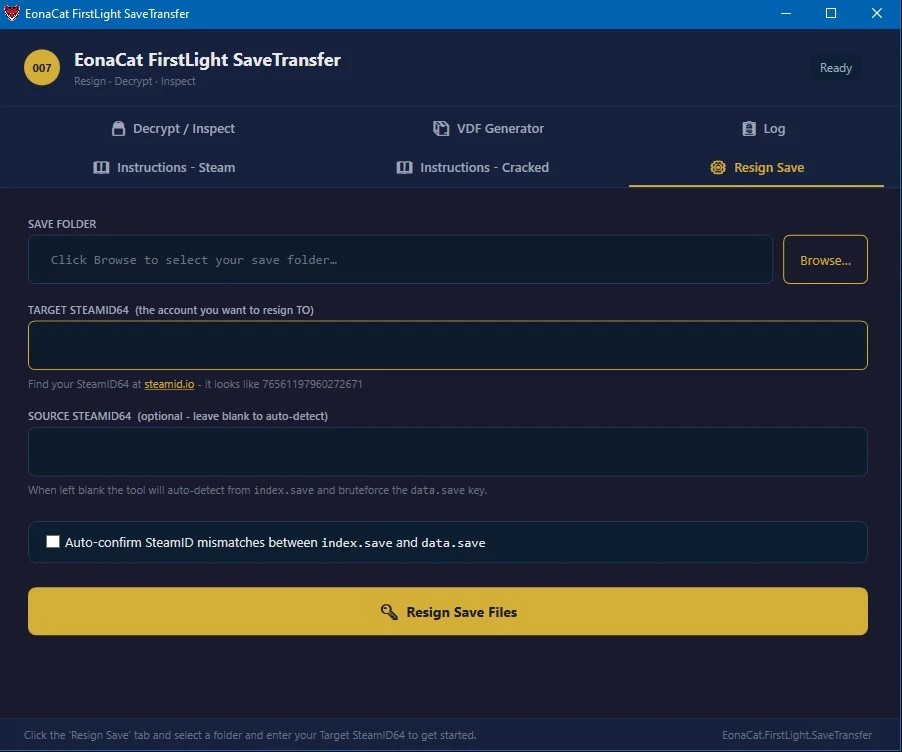Image resolution: width=902 pixels, height=752 pixels.
Task: Close the SaveTransfer window
Action: tap(877, 13)
